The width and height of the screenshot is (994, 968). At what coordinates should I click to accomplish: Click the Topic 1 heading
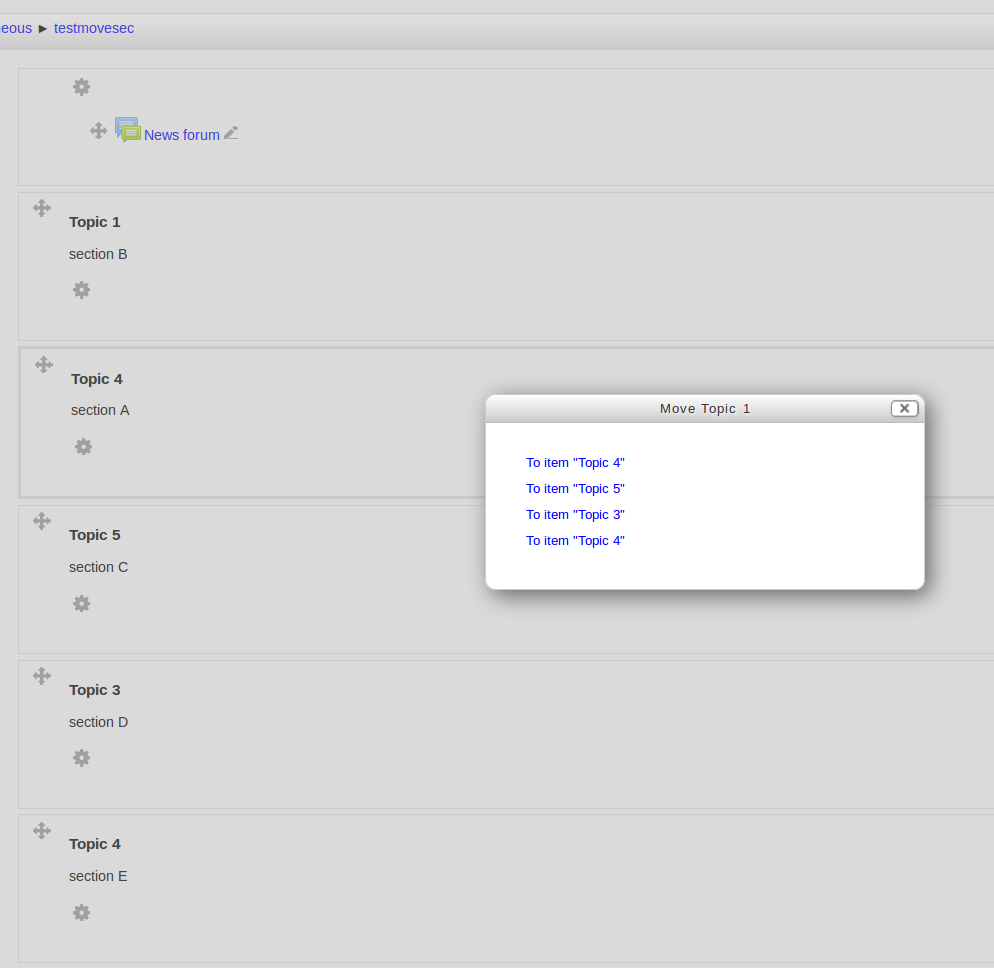pos(94,222)
